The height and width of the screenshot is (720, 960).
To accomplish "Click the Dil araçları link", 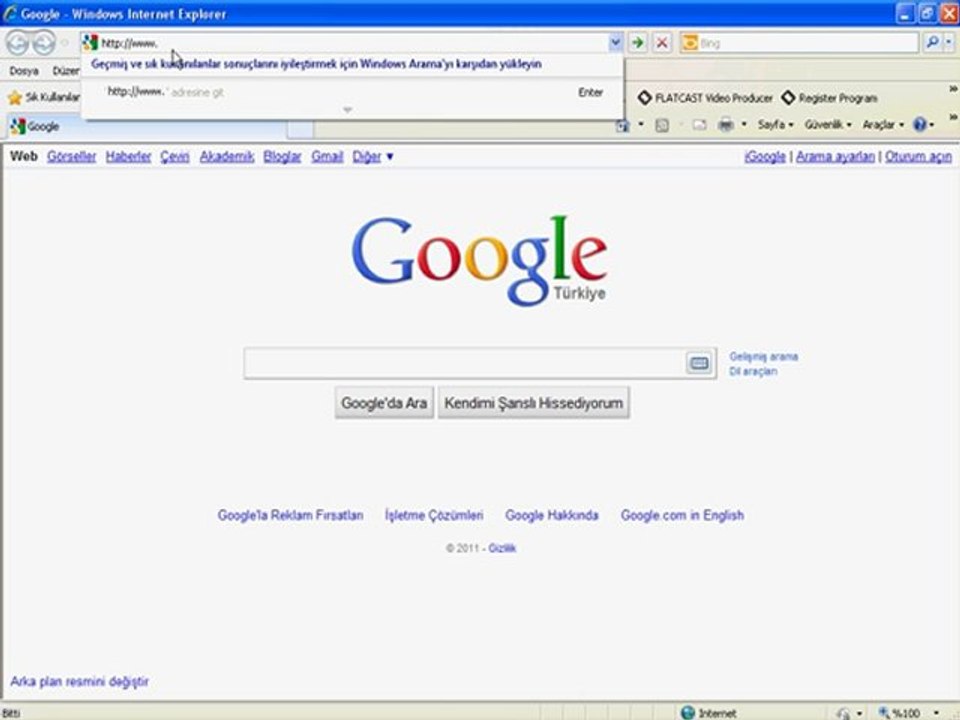I will [x=753, y=371].
